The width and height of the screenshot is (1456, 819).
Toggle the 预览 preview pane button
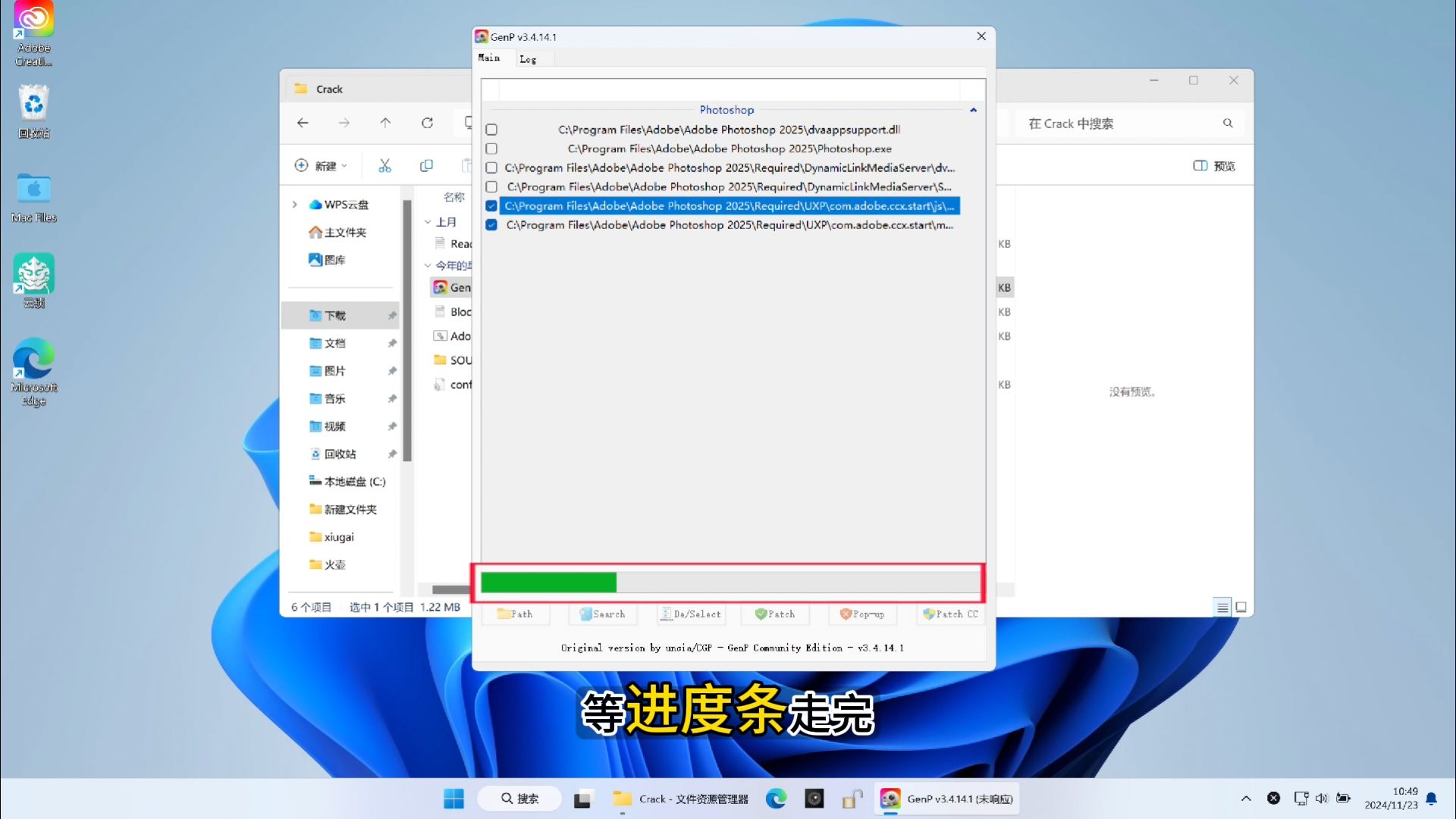[x=1214, y=166]
